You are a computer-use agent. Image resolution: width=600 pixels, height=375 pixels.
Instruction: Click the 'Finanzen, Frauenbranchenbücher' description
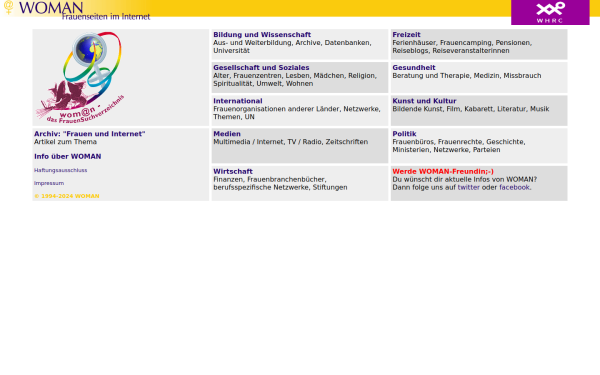tap(280, 183)
